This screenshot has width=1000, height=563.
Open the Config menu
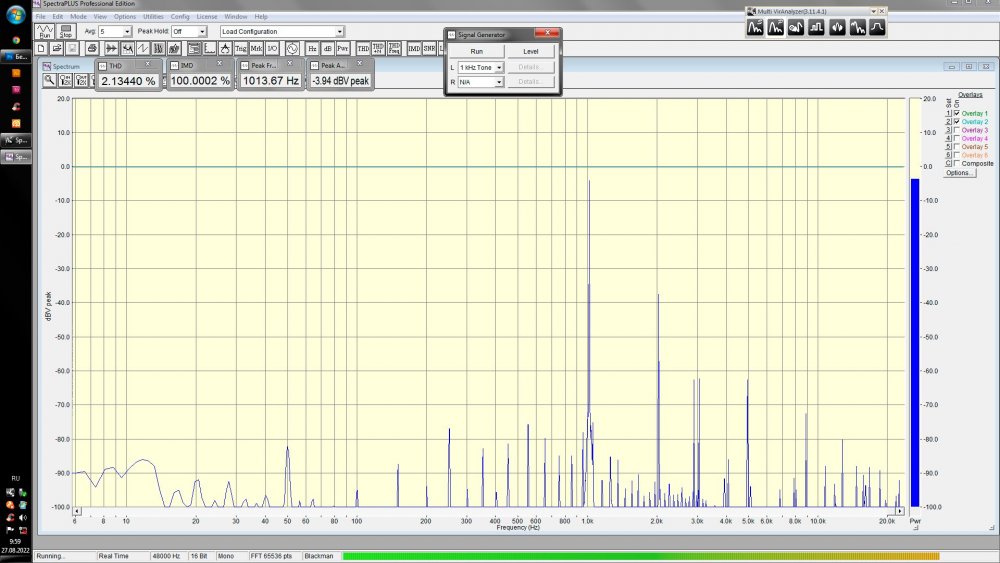(x=180, y=17)
